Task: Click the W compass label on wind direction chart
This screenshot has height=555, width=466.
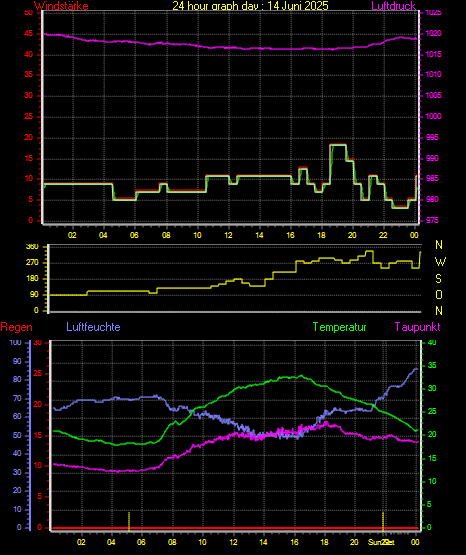Action: pyautogui.click(x=440, y=262)
